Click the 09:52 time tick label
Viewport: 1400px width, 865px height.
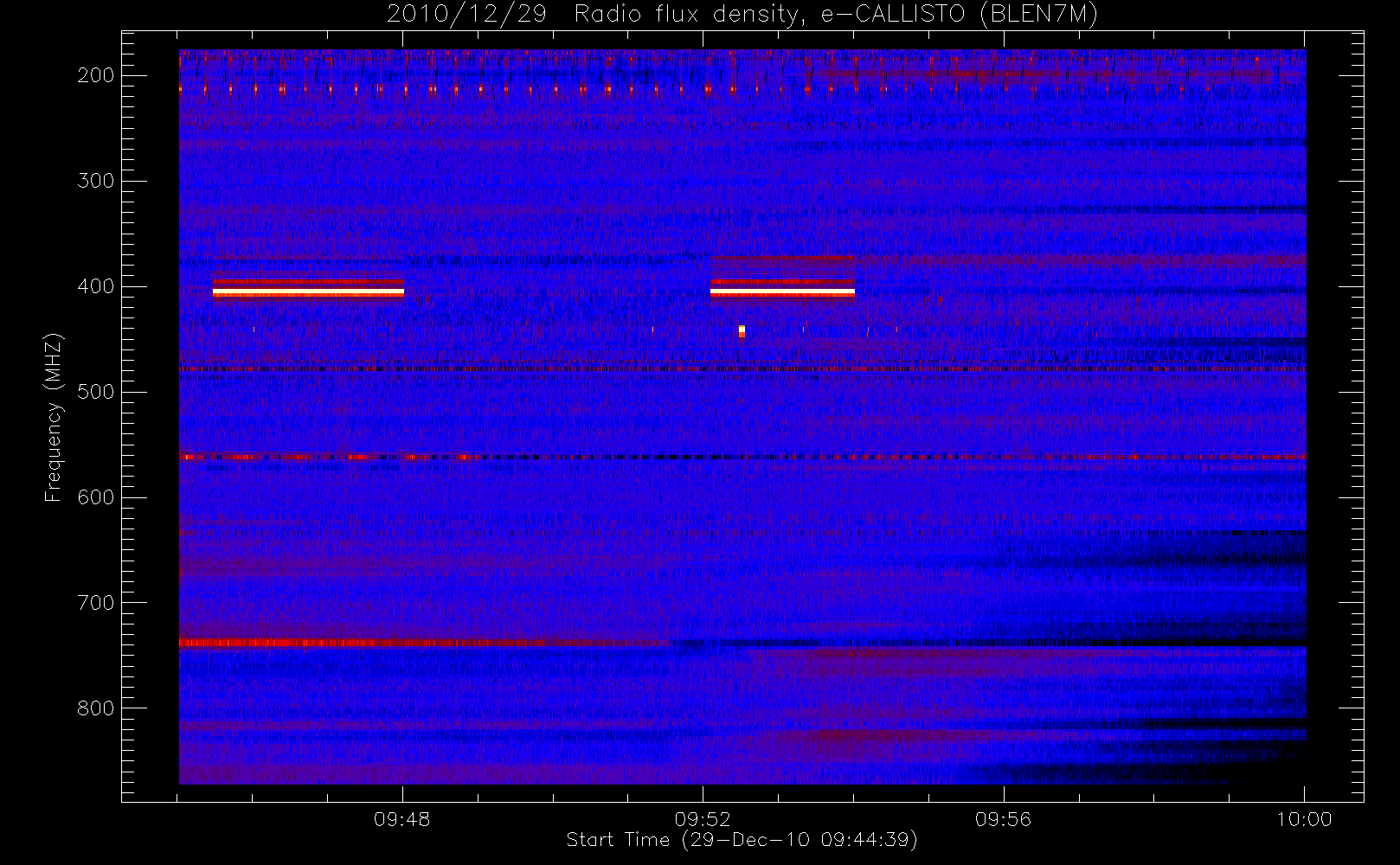[703, 819]
